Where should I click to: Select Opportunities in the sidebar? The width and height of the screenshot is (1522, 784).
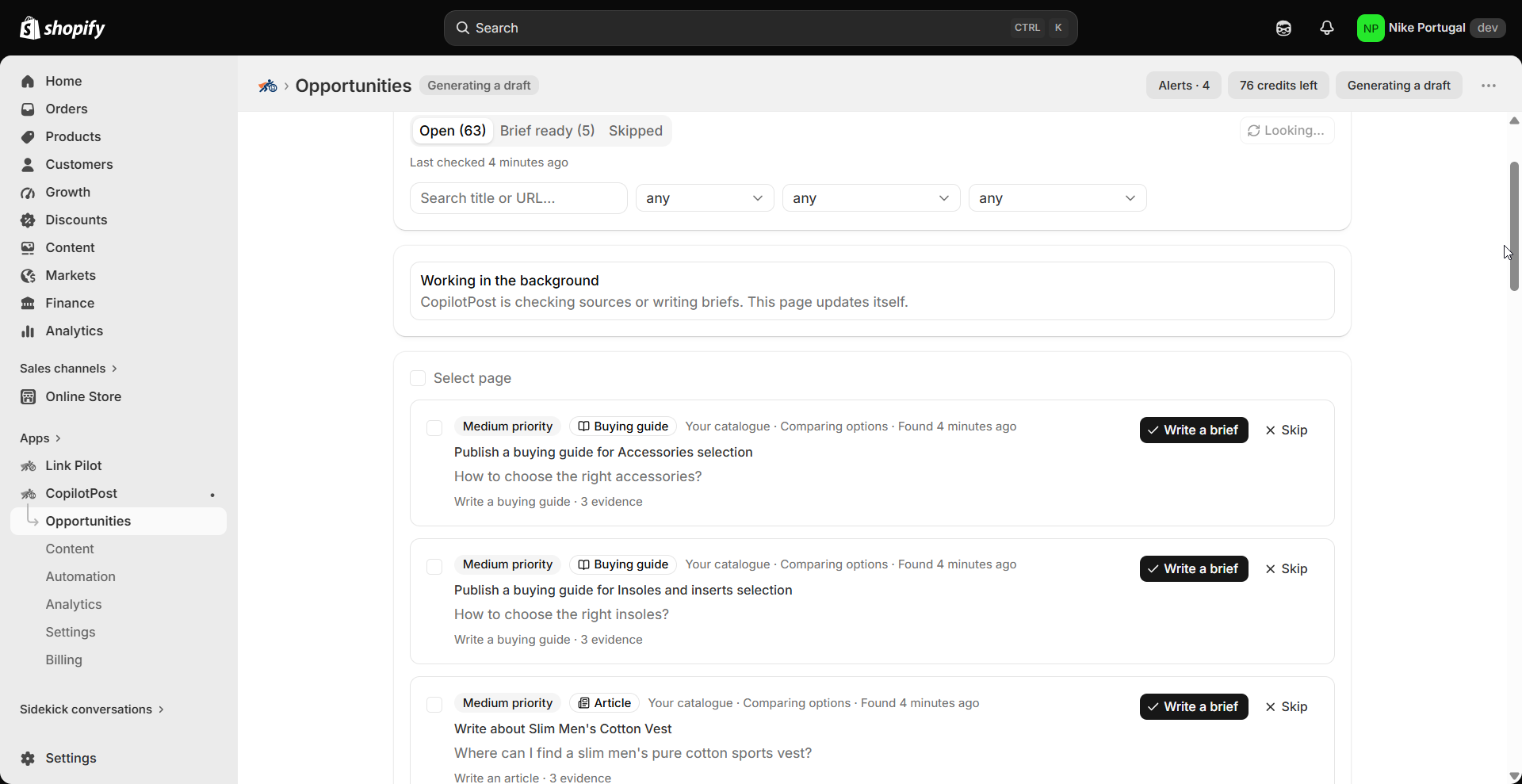119,521
